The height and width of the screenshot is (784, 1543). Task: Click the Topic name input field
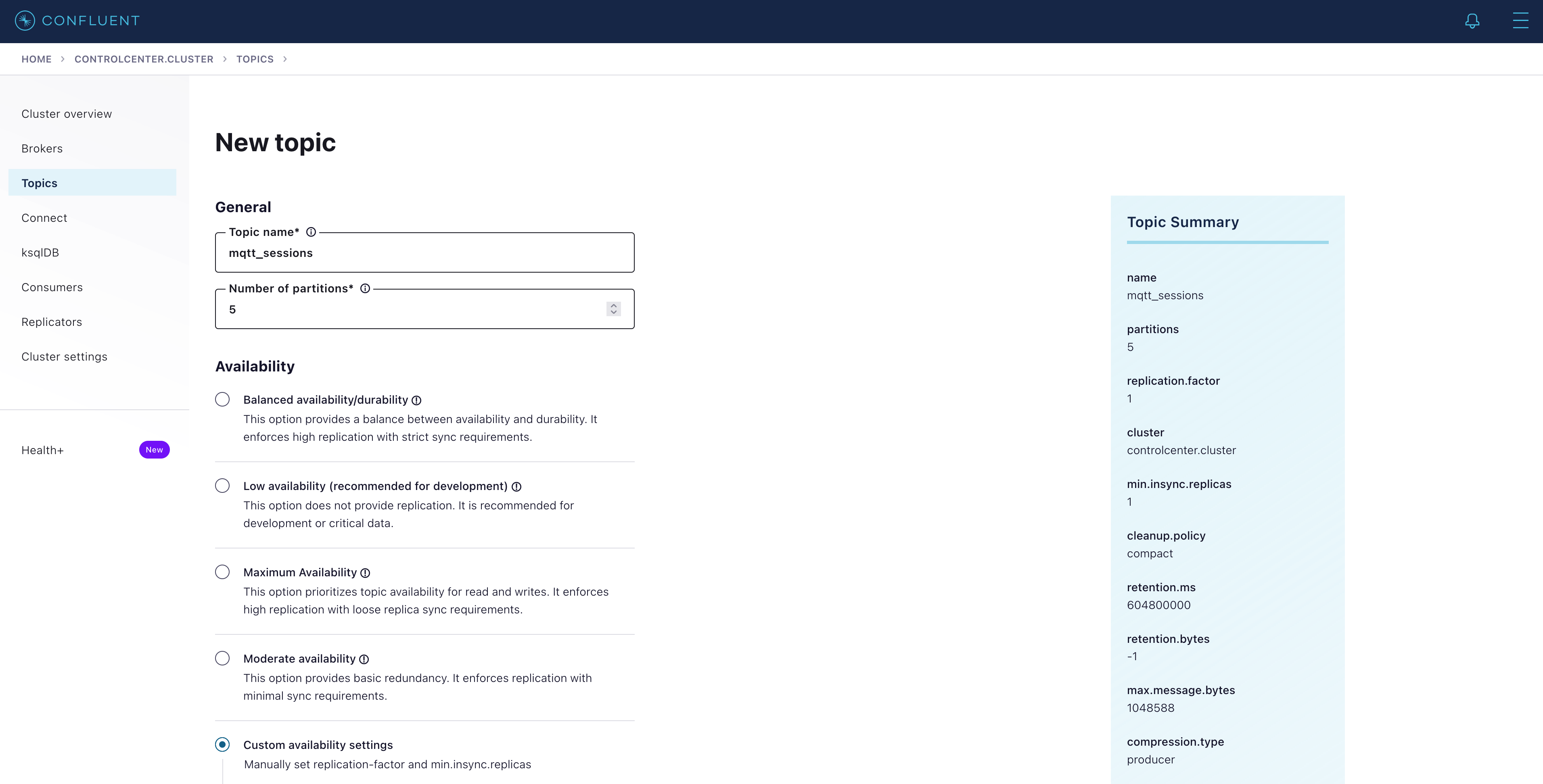(x=424, y=253)
